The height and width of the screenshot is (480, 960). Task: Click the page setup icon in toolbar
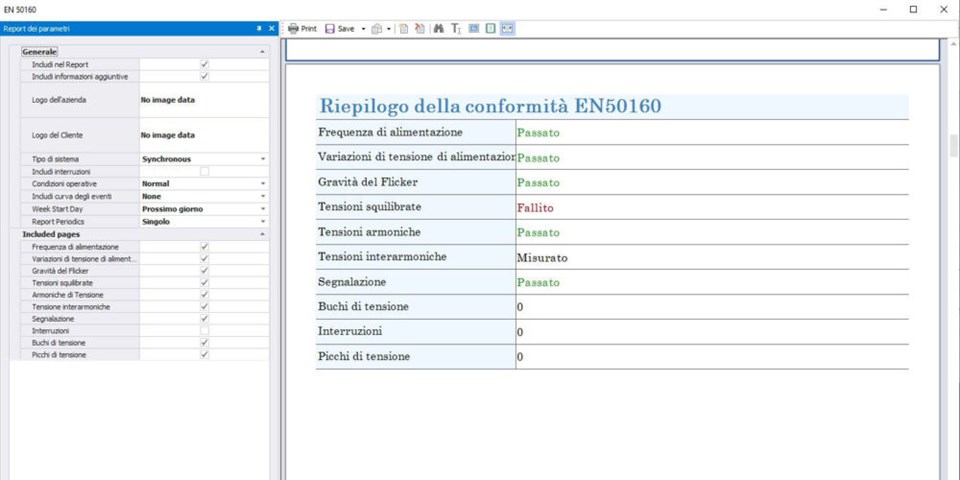click(404, 29)
